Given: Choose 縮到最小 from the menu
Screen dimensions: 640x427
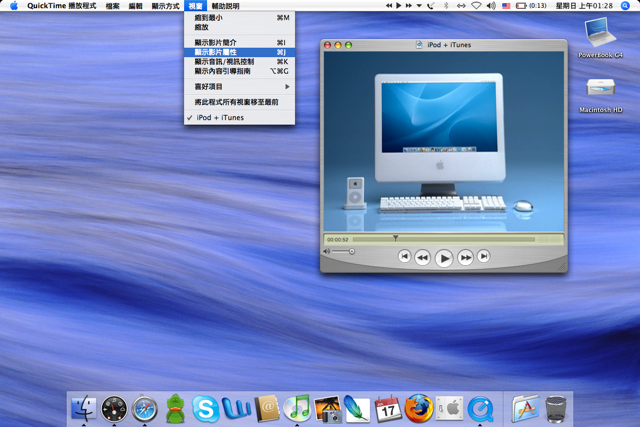Looking at the screenshot, I should (239, 18).
